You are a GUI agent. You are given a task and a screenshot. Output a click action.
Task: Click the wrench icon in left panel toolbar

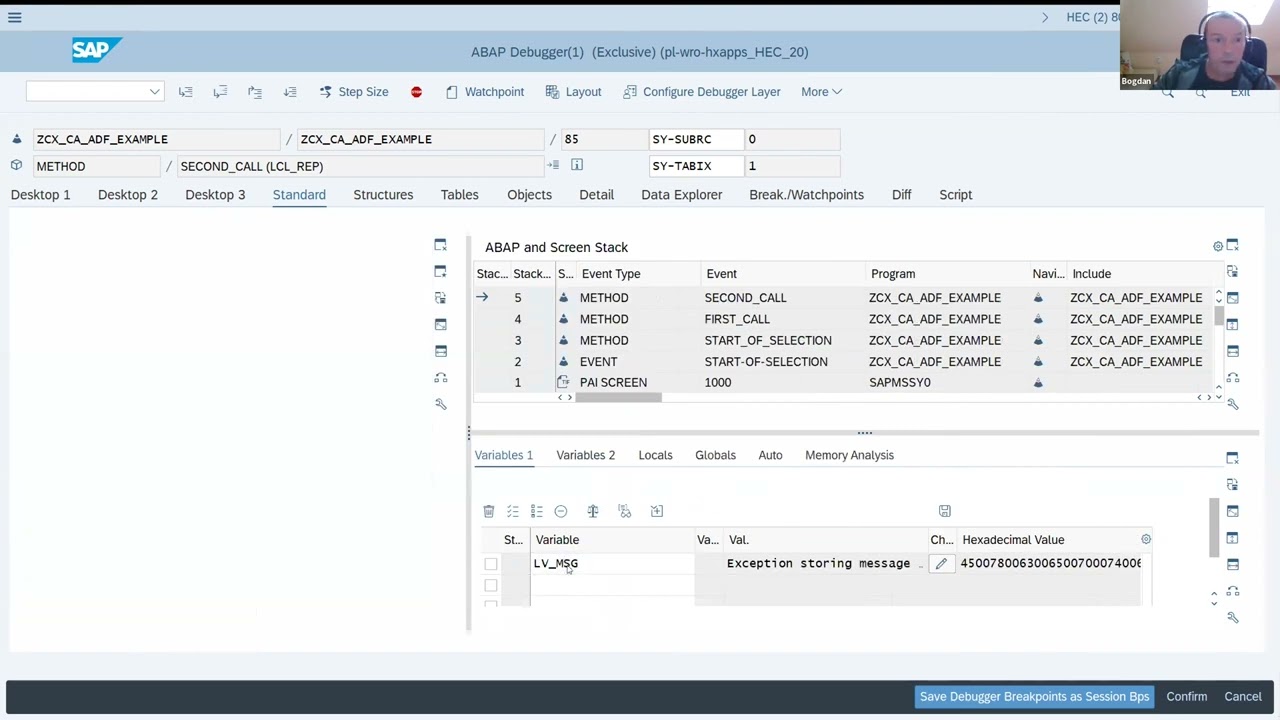click(440, 404)
